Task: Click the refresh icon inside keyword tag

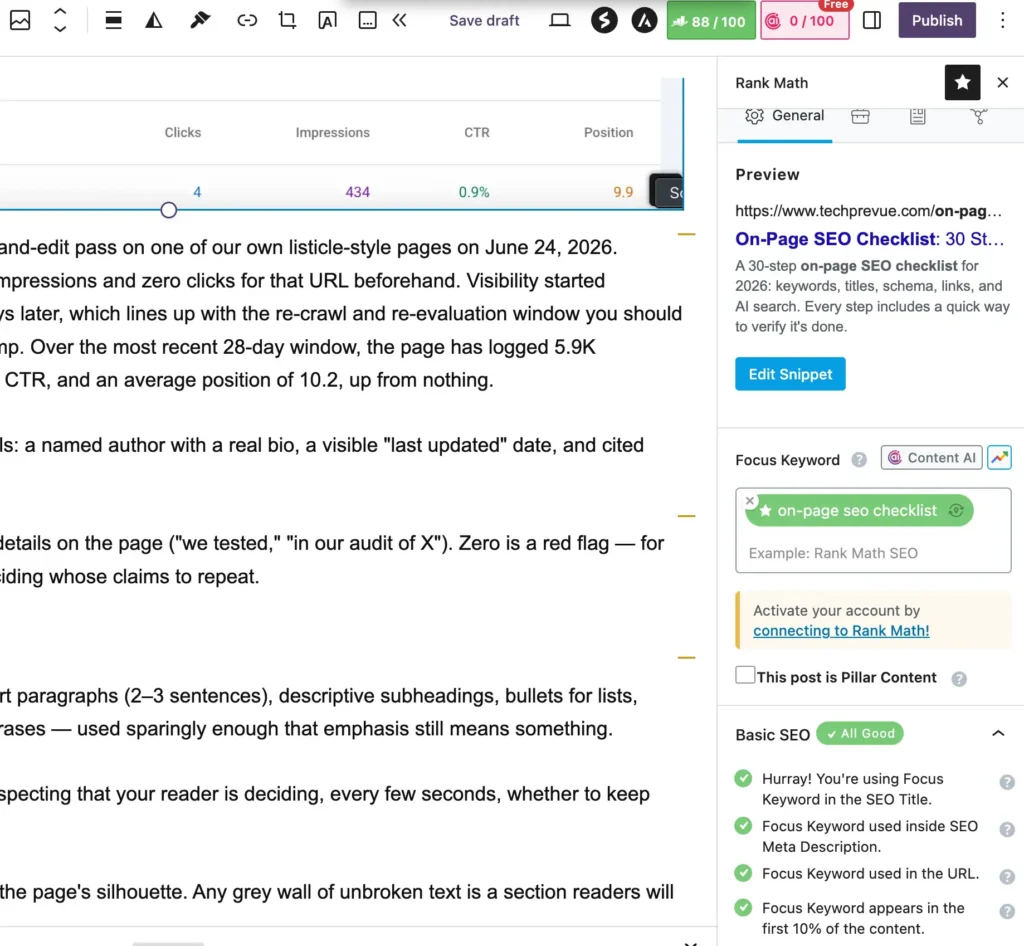Action: click(x=956, y=511)
